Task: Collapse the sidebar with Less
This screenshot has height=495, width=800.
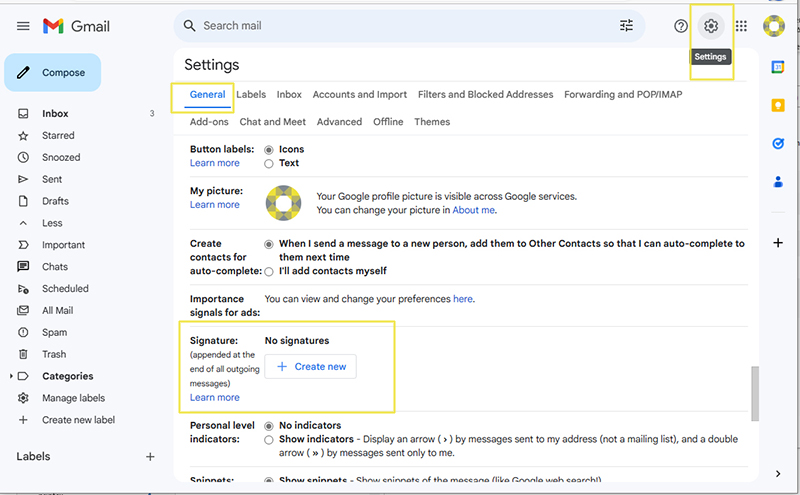Action: 52,223
